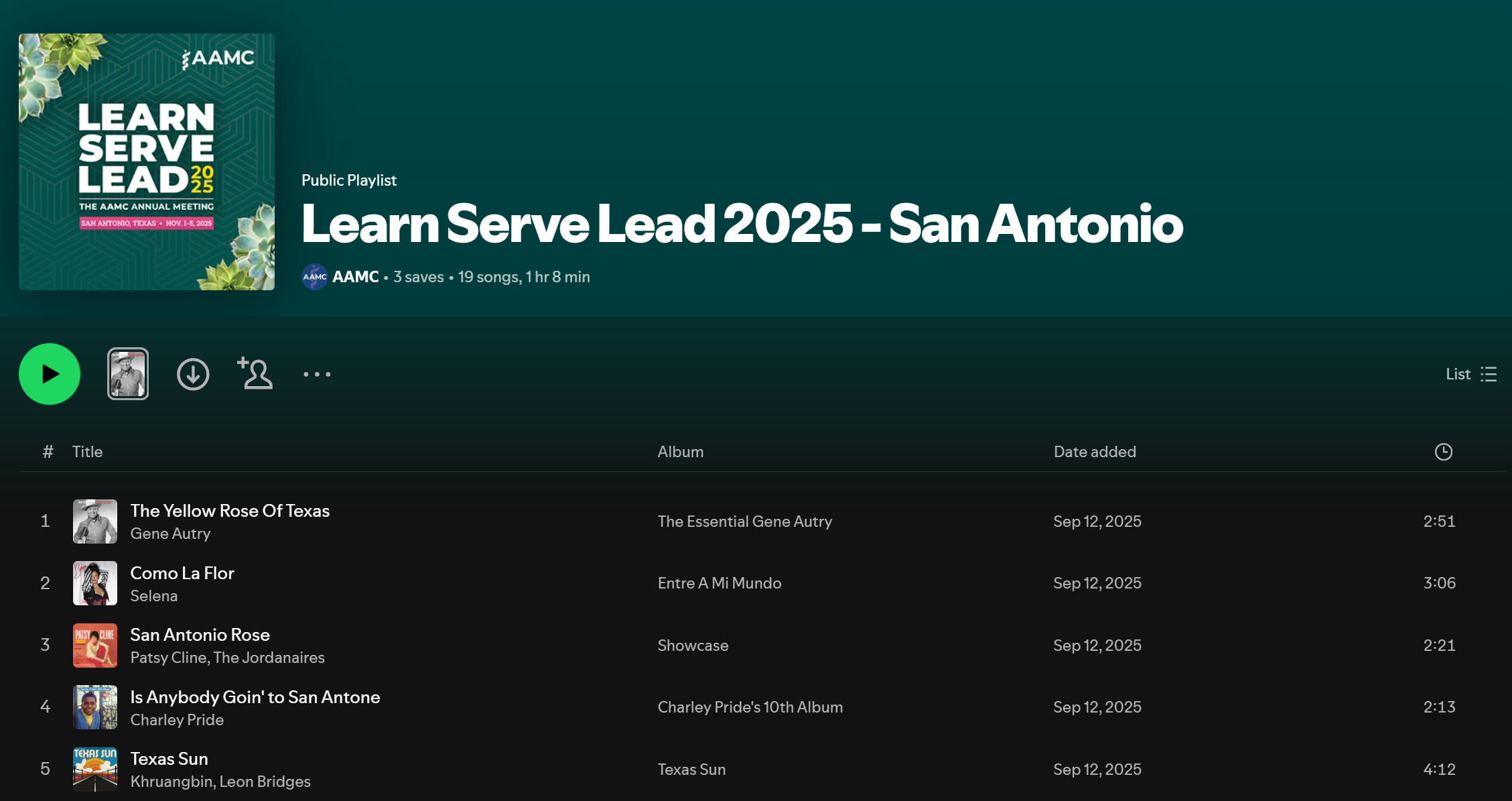Click the Gene Autry preview thumbnail button
This screenshot has width=1512, height=801.
[x=128, y=374]
